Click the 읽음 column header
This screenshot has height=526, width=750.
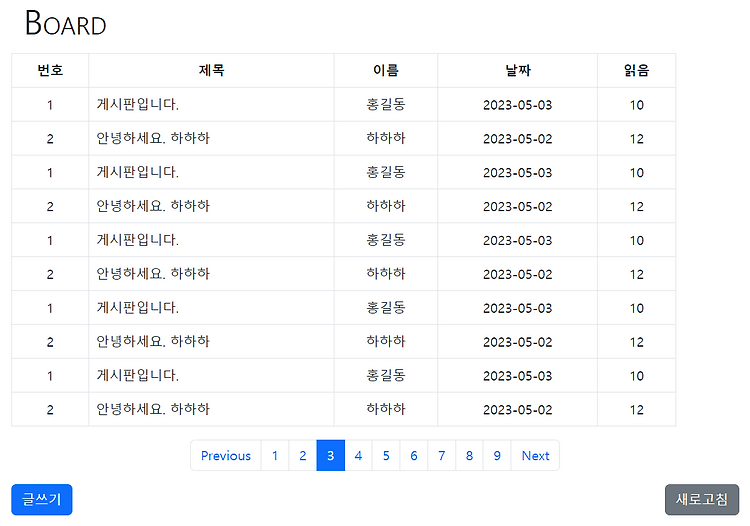[636, 70]
